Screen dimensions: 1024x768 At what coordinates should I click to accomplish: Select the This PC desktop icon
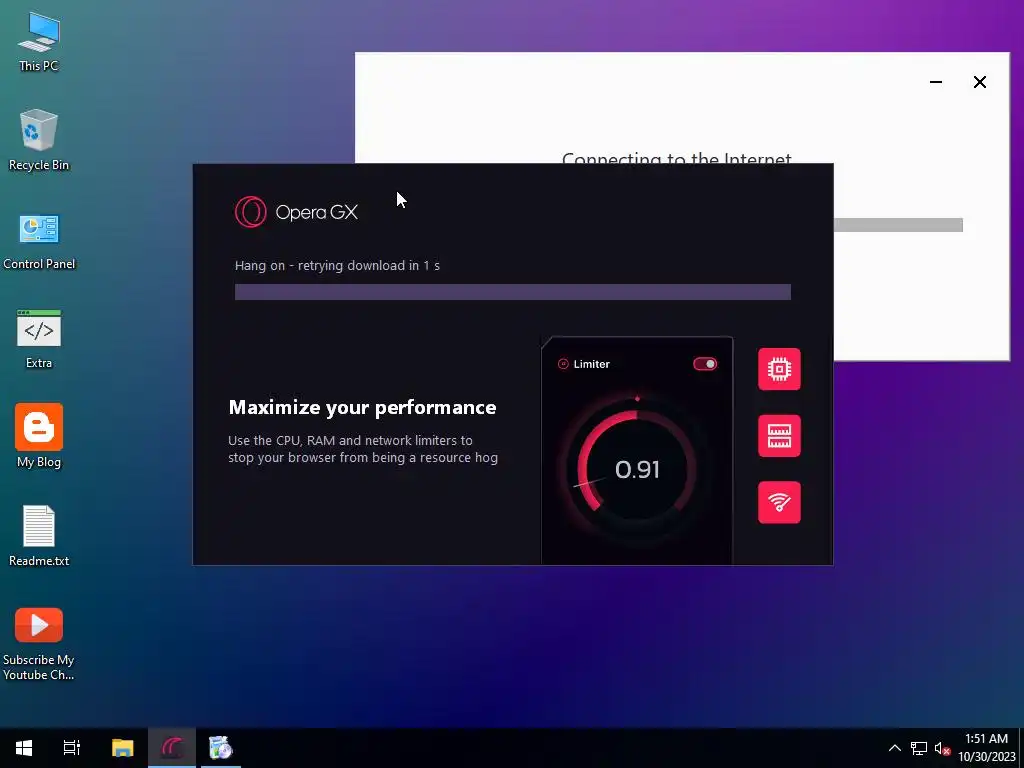pos(39,42)
